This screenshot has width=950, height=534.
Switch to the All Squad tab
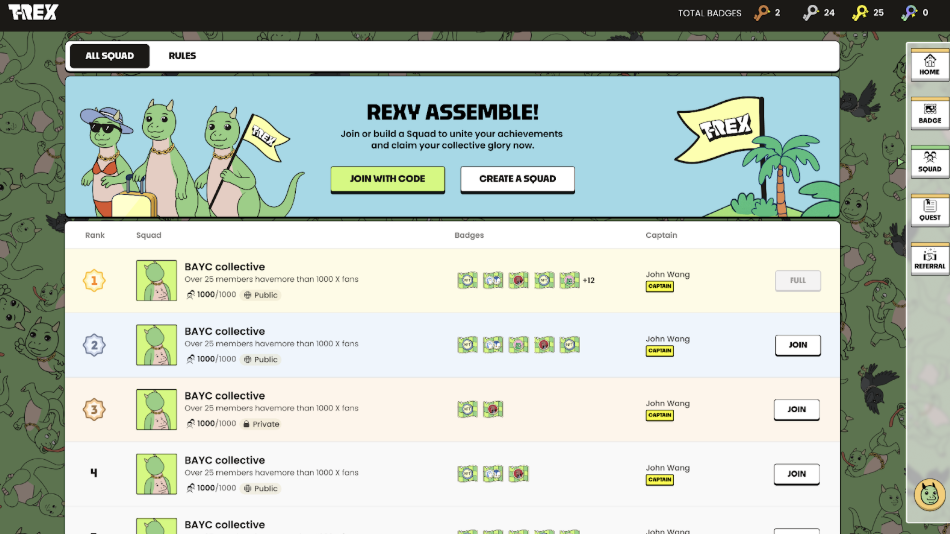[109, 56]
